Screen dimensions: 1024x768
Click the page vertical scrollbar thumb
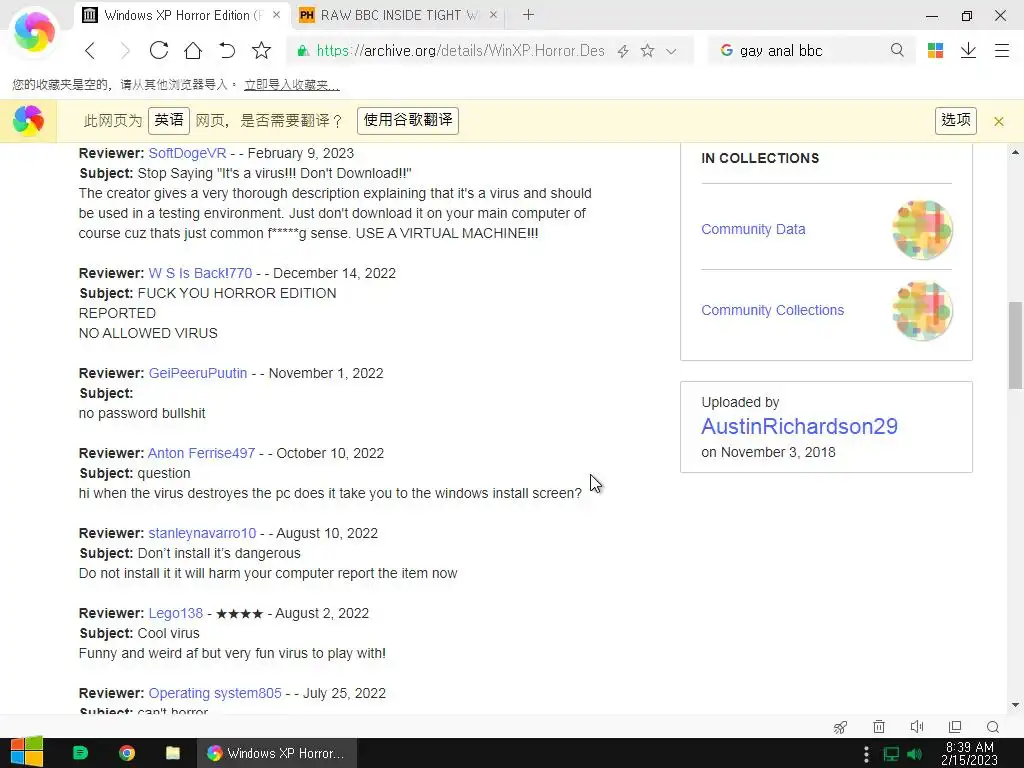tap(1015, 345)
